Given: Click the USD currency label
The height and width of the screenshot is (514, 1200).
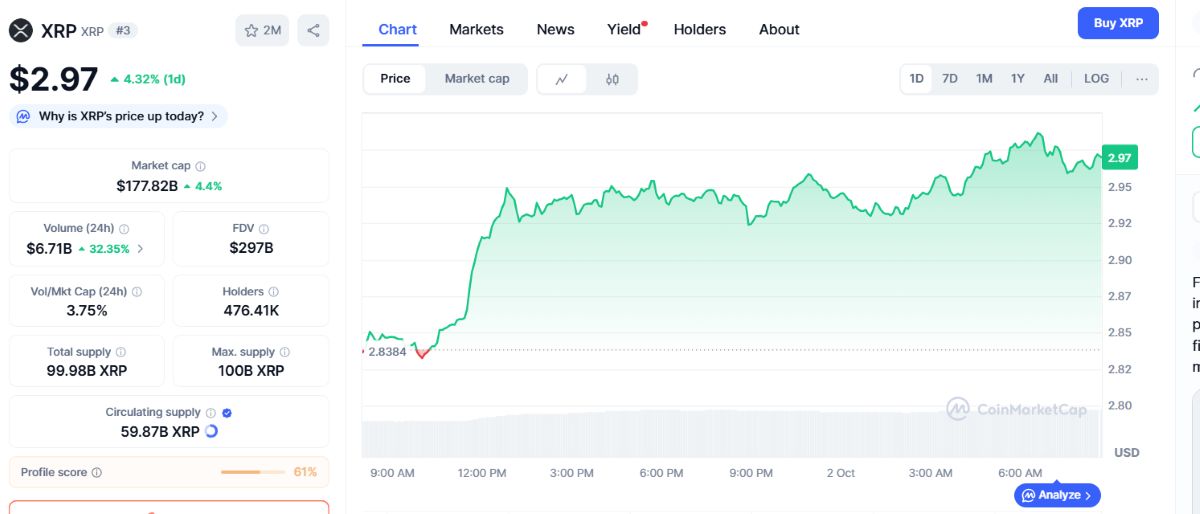Looking at the screenshot, I should (x=1127, y=453).
